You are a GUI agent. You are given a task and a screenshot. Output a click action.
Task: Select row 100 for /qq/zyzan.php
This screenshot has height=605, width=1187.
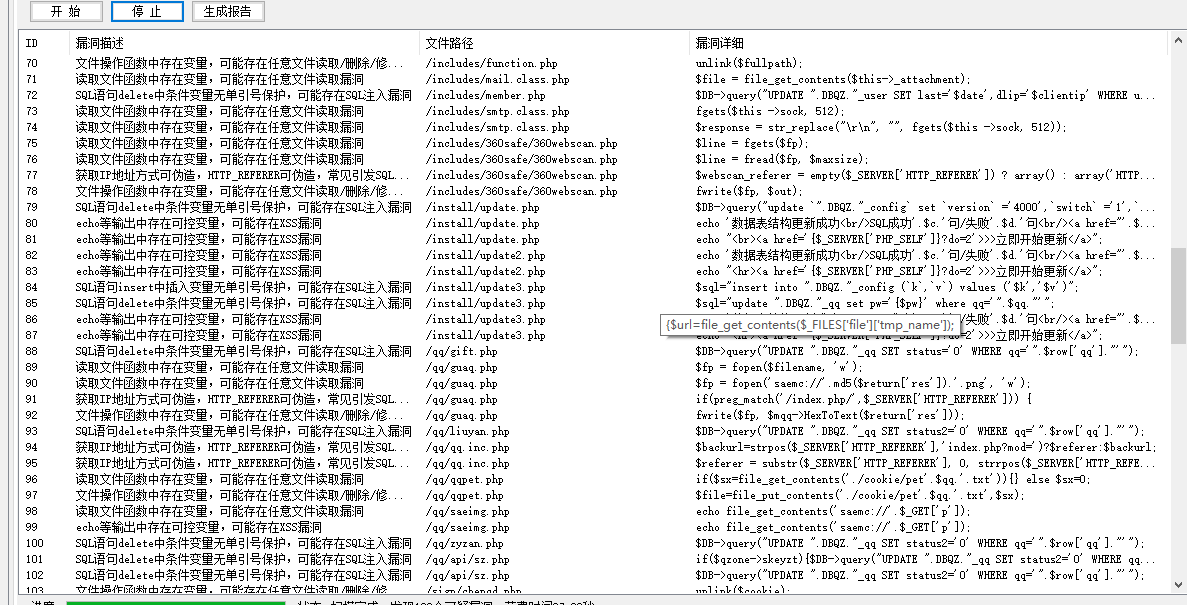point(240,544)
